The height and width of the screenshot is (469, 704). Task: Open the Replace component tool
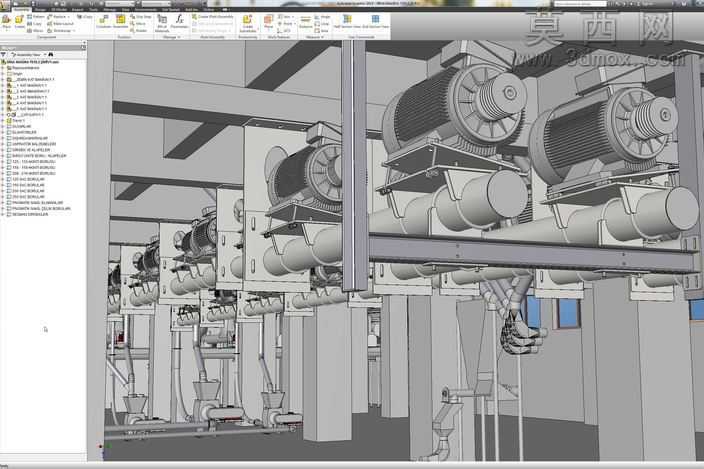pos(57,17)
